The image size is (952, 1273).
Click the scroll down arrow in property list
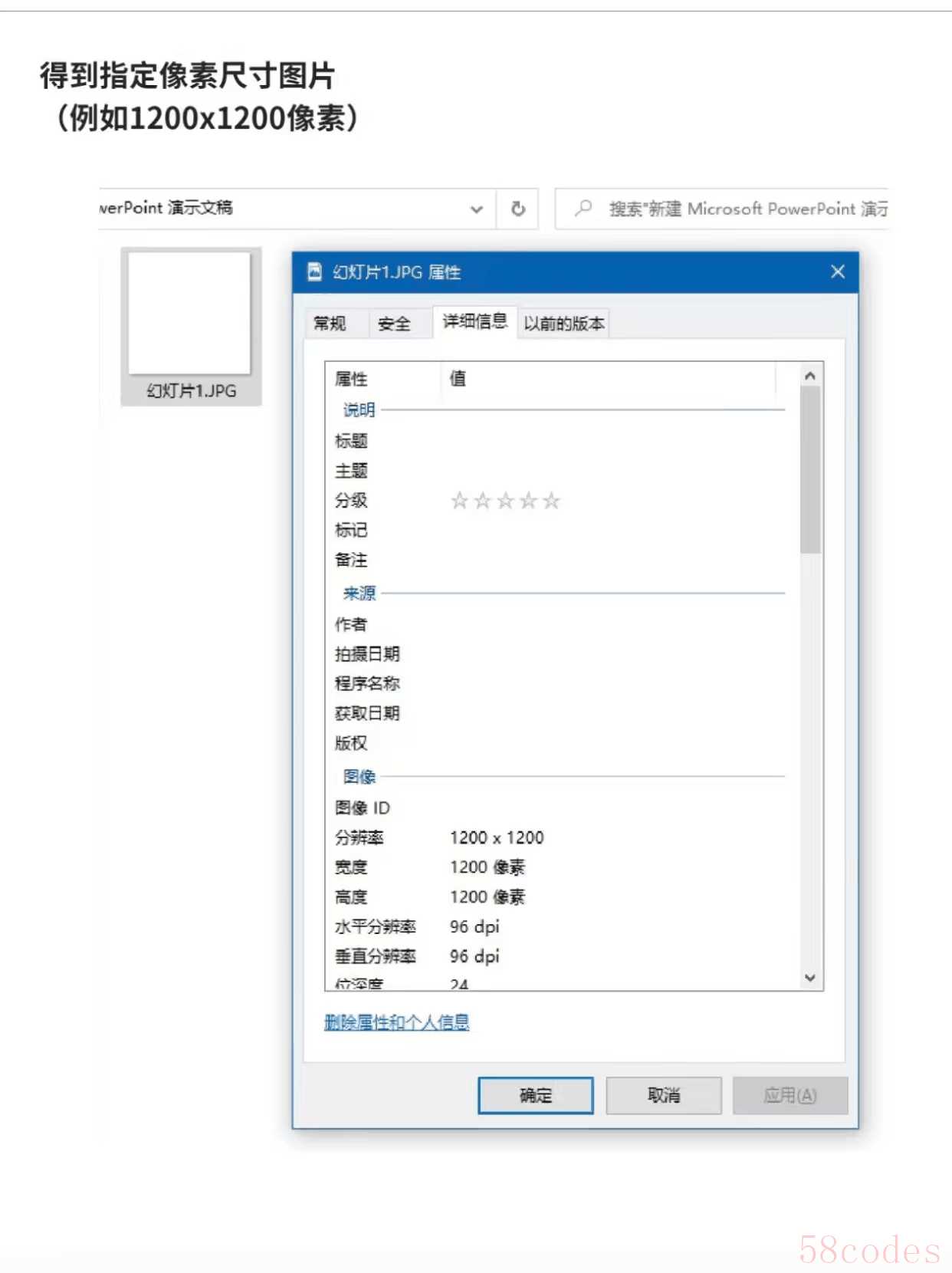[x=810, y=978]
